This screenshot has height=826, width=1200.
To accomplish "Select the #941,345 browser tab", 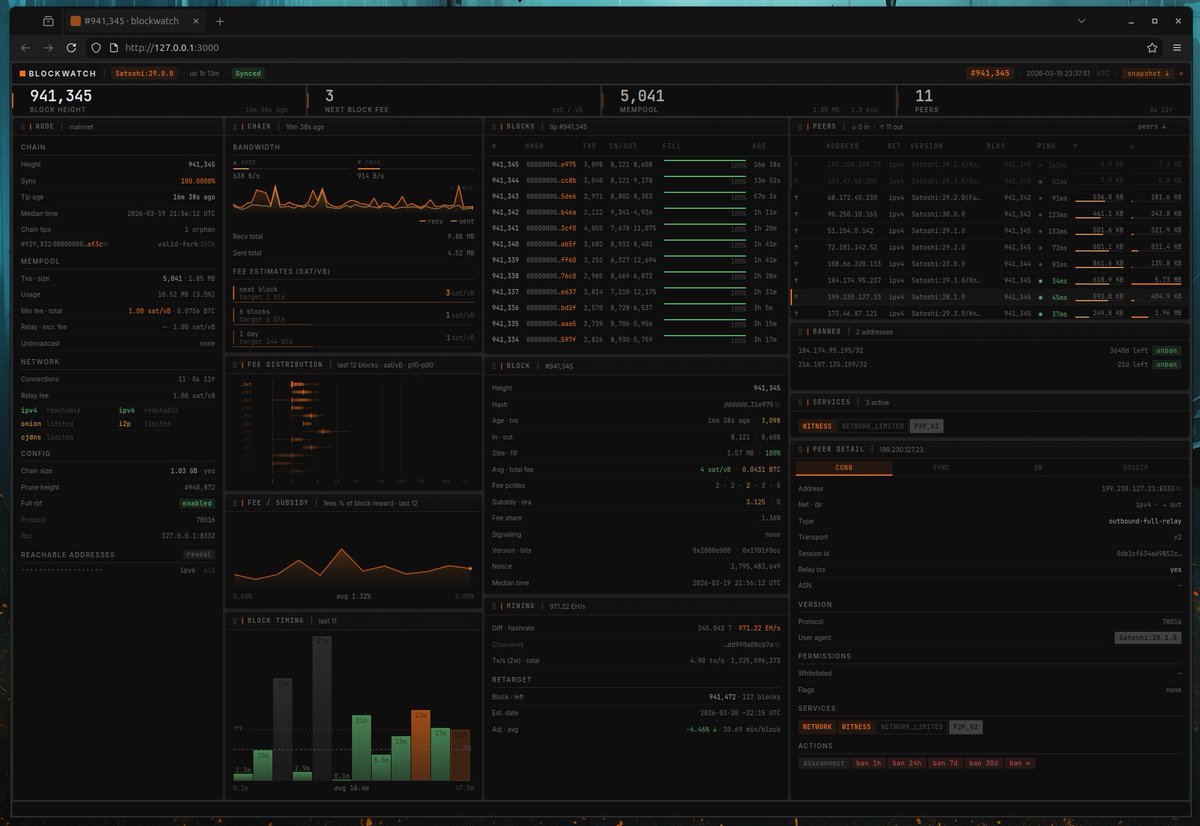I will [137, 21].
